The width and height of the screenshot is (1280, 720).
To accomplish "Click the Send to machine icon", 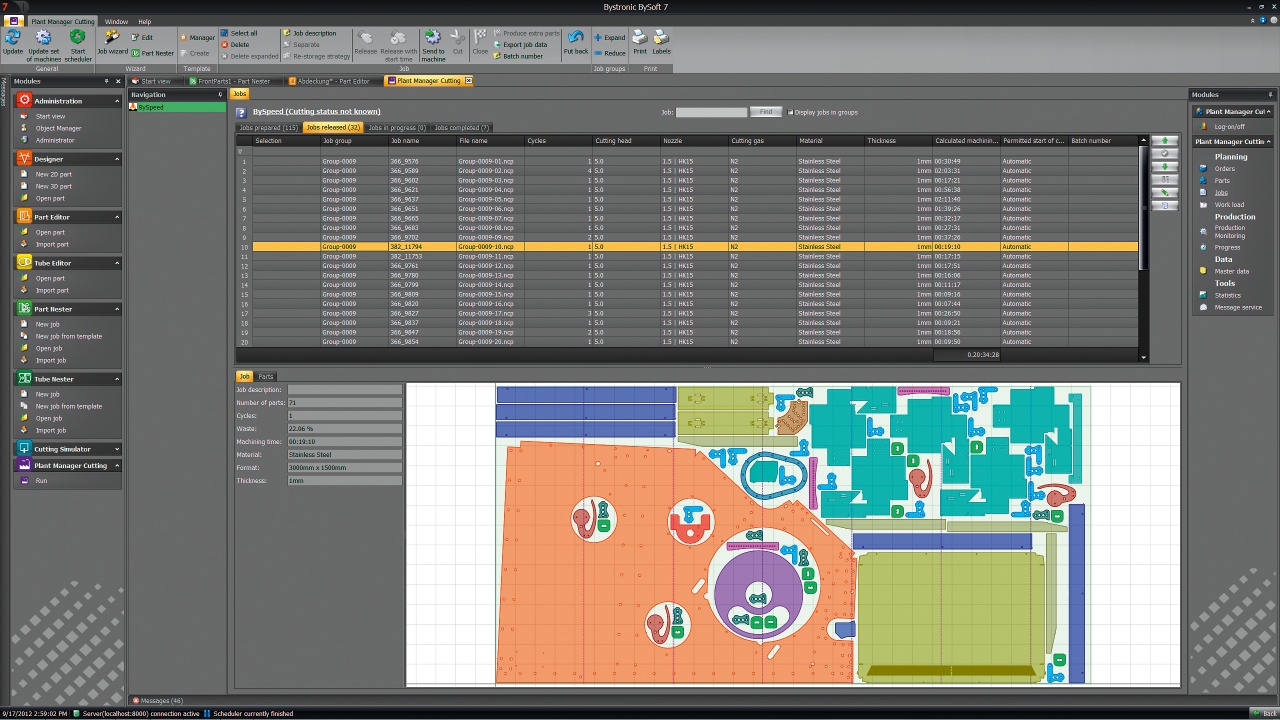I will tap(433, 38).
